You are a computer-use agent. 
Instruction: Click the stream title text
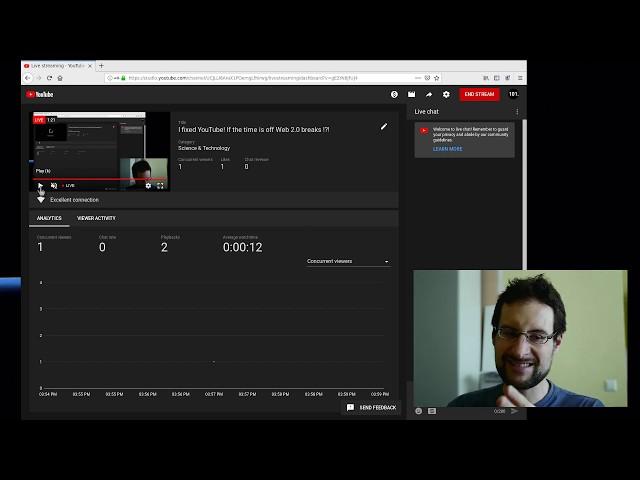253,130
